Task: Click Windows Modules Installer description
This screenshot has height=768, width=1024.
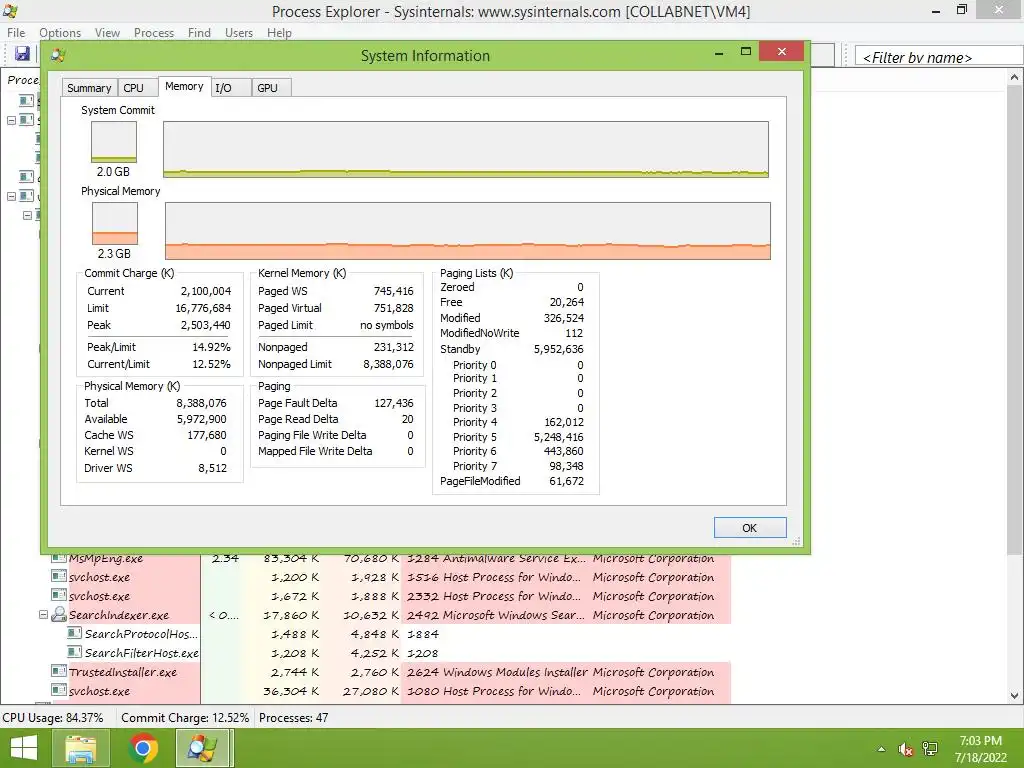Action: coord(515,671)
